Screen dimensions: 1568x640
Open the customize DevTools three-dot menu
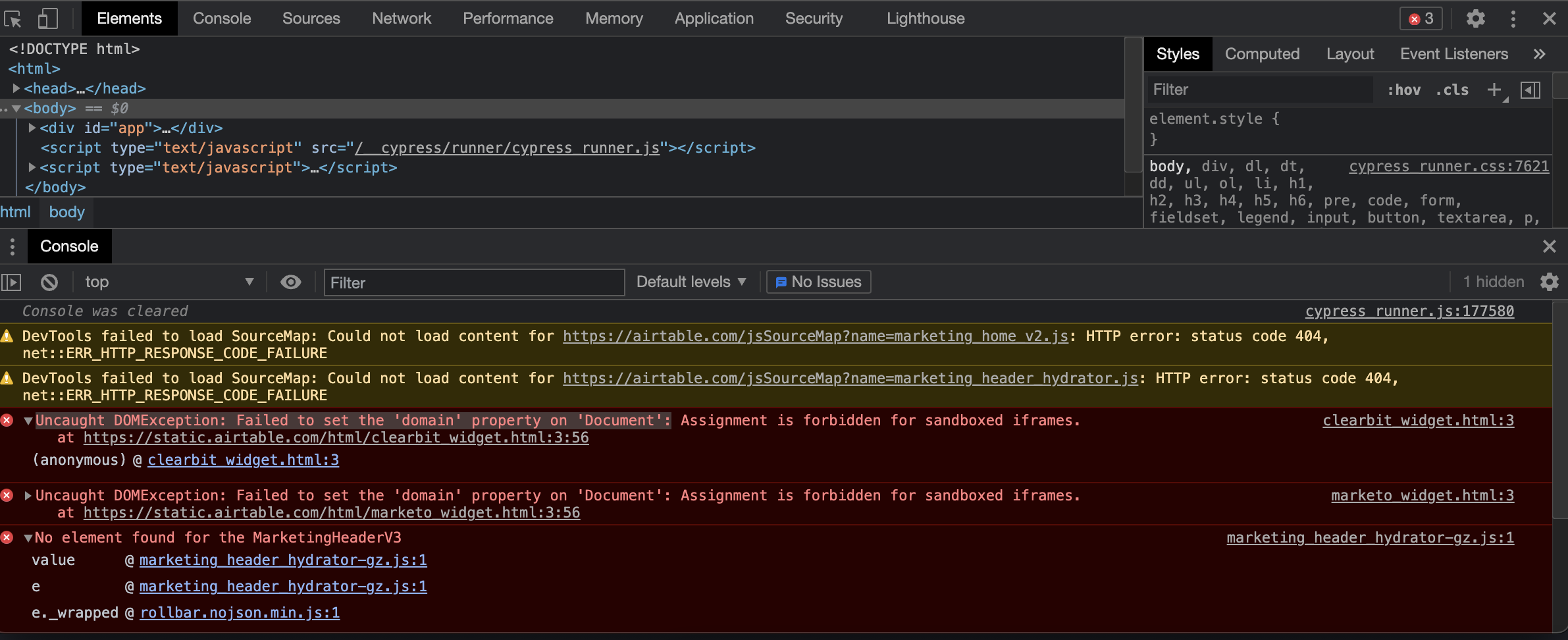tap(1513, 18)
